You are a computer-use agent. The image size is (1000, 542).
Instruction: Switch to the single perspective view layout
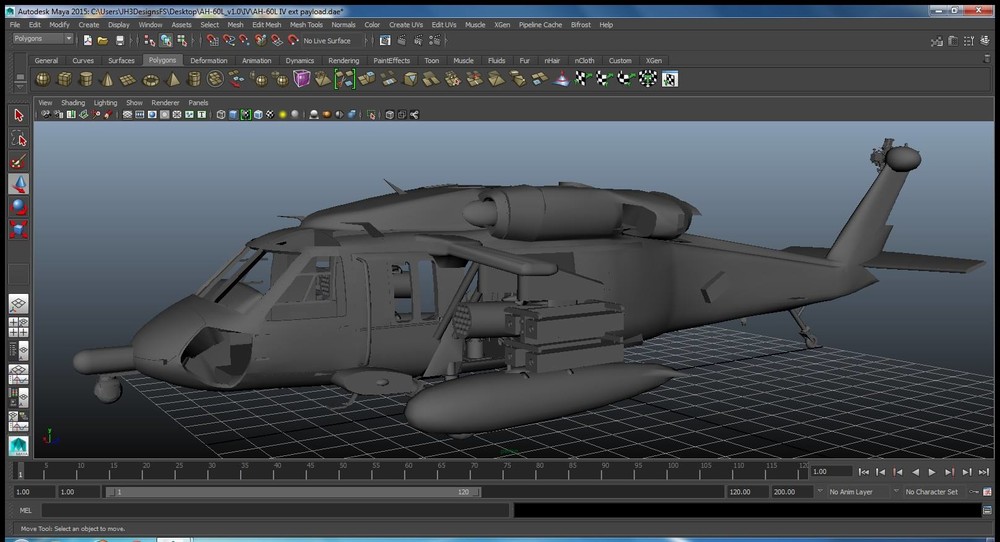(18, 304)
